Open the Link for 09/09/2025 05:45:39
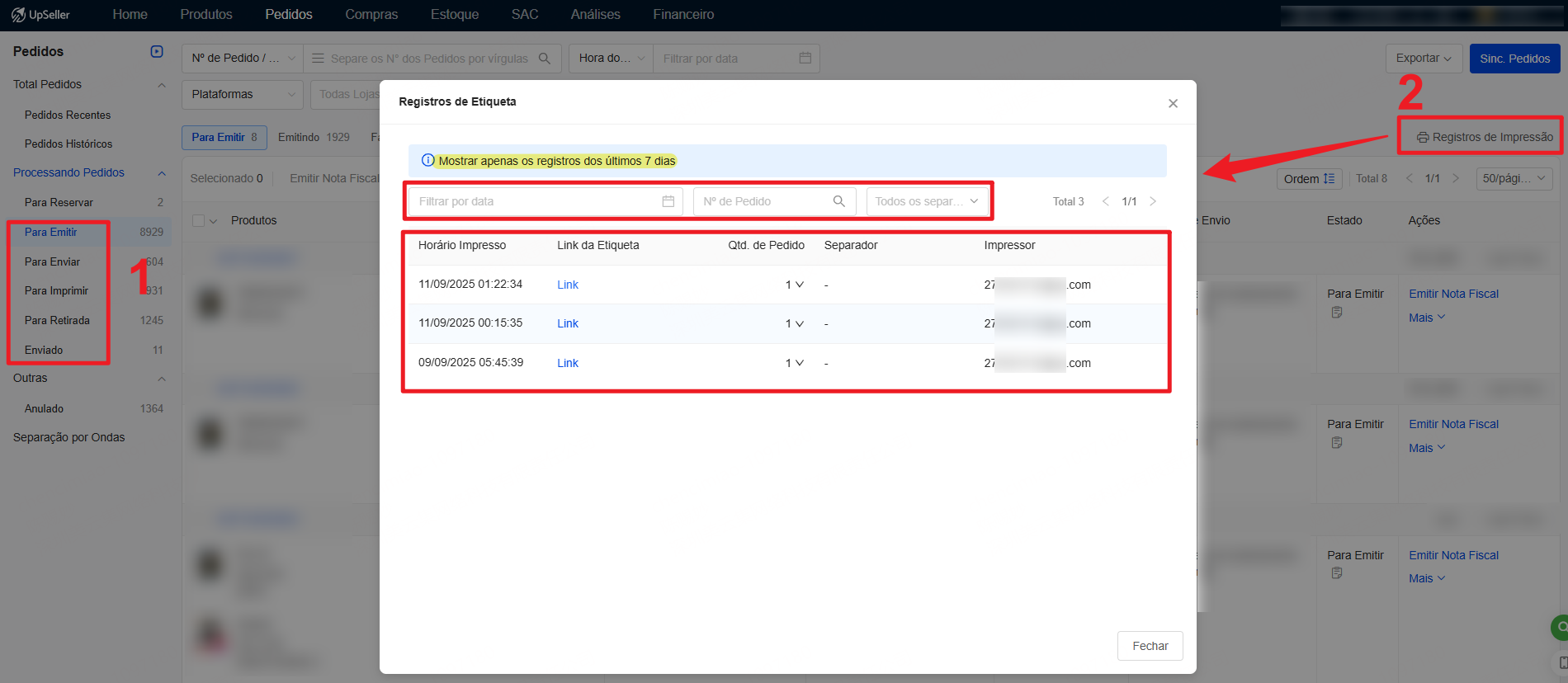1568x683 pixels. (568, 363)
